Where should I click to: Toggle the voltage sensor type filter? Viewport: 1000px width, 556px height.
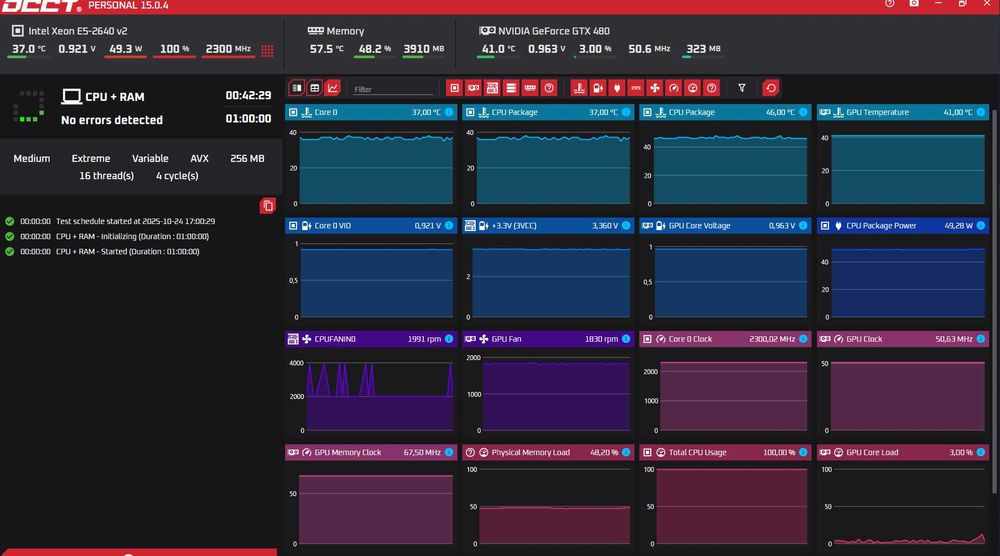(598, 88)
